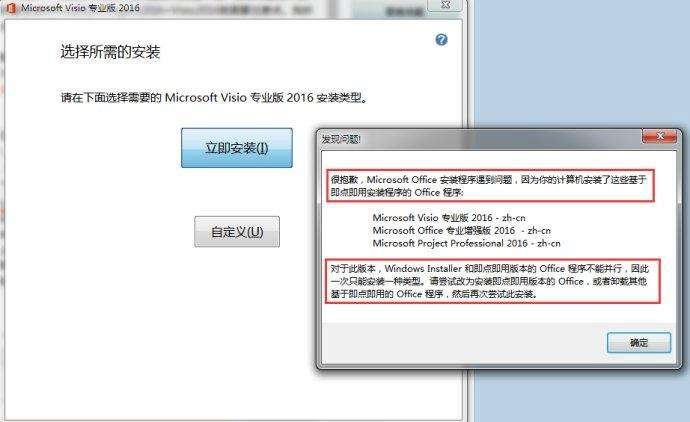
Task: Close the 发现问题 error dialog
Action: click(659, 136)
